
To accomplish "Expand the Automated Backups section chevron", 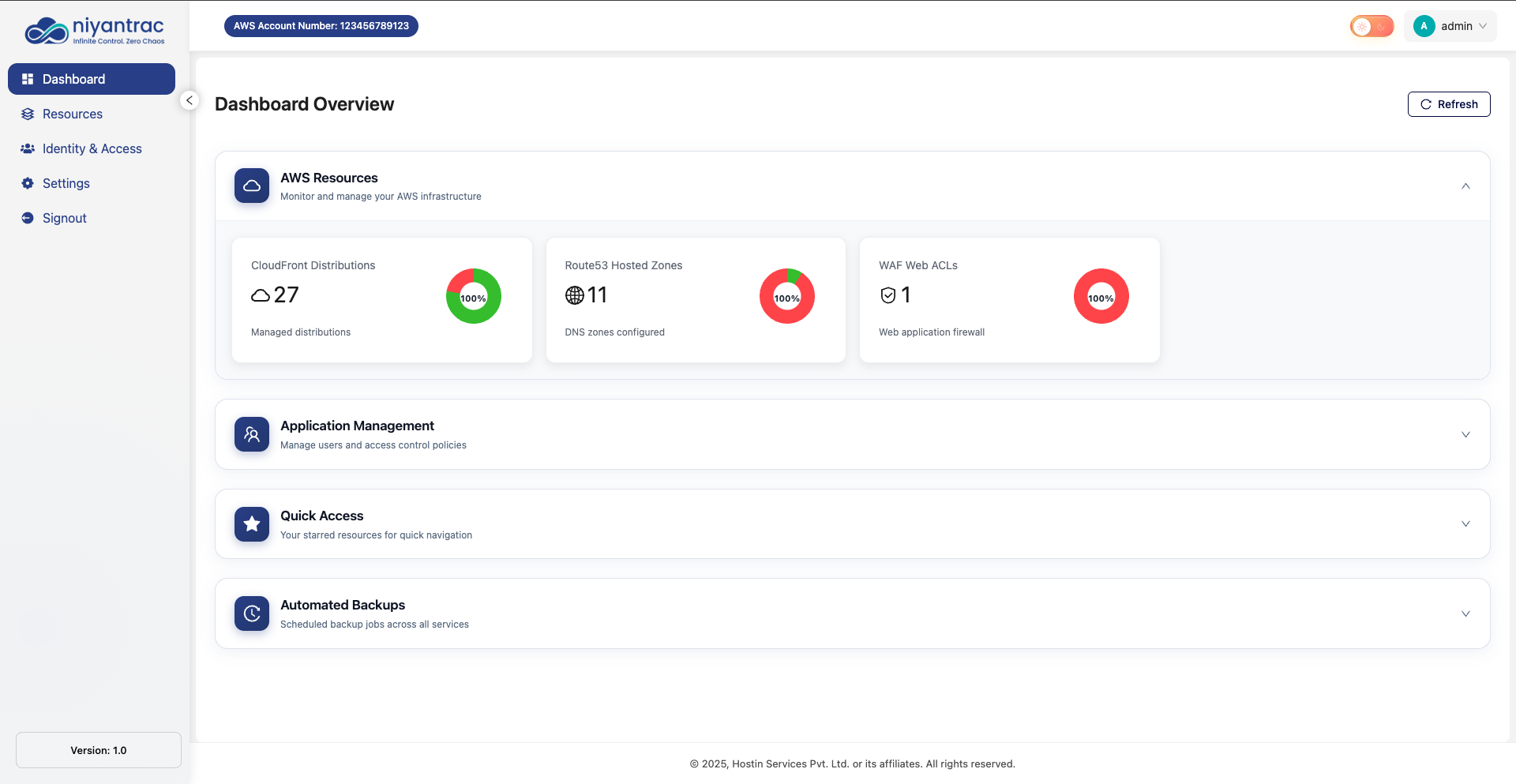I will pos(1465,613).
